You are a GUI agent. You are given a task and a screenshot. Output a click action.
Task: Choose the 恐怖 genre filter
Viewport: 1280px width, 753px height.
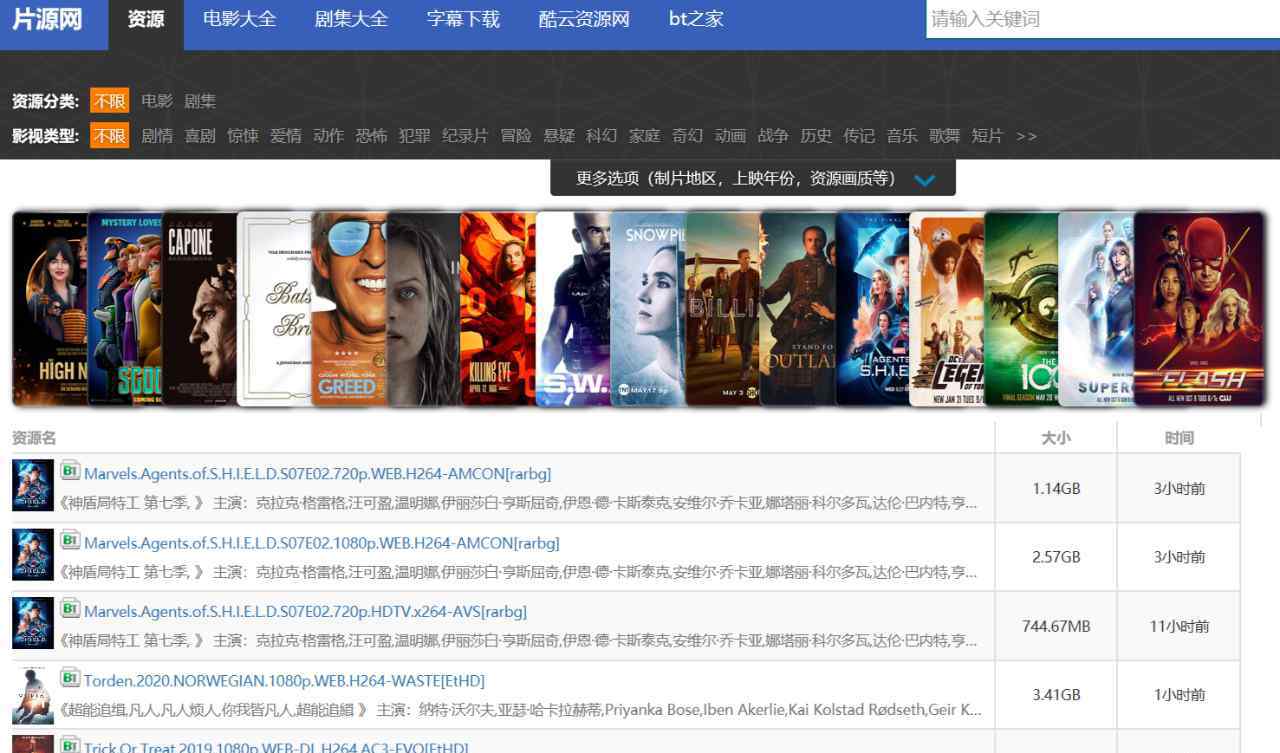click(371, 135)
